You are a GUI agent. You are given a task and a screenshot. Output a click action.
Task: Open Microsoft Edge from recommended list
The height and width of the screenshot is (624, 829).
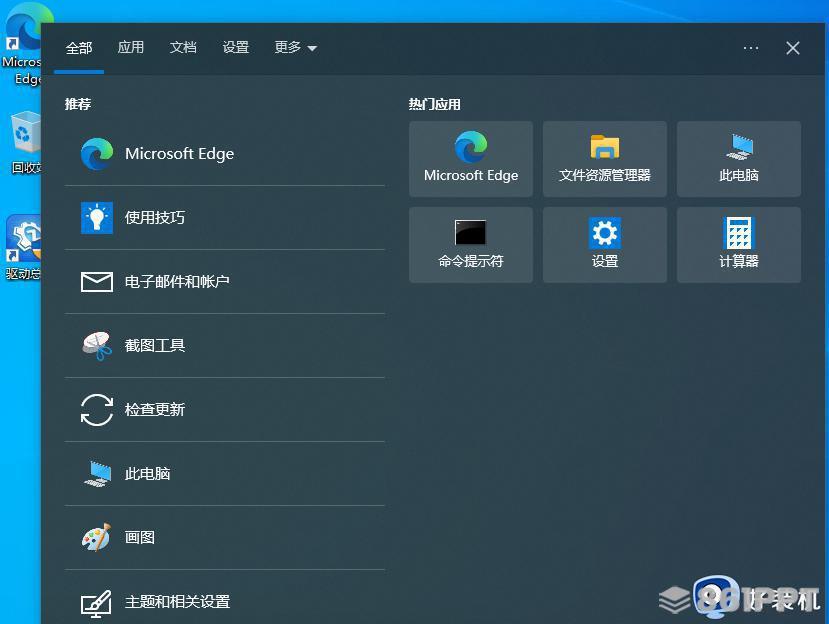tap(225, 154)
